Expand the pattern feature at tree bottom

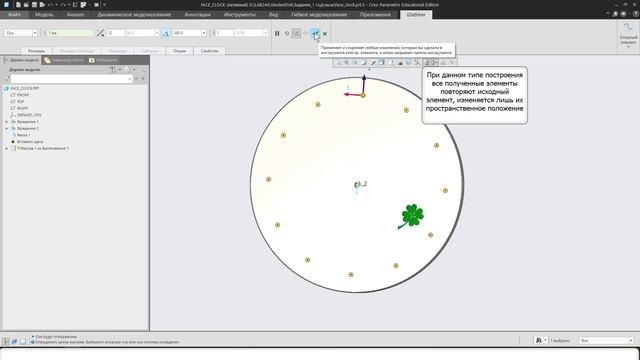(7, 148)
